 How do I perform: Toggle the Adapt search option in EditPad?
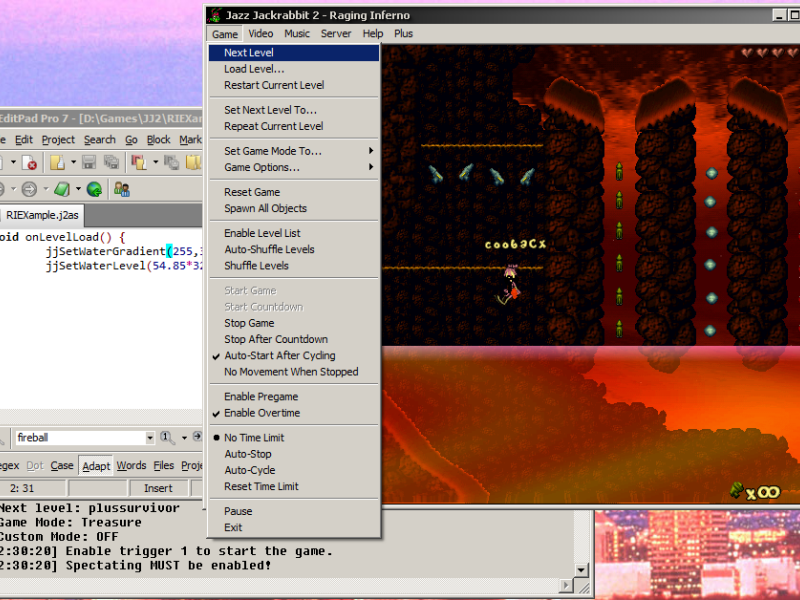[96, 466]
